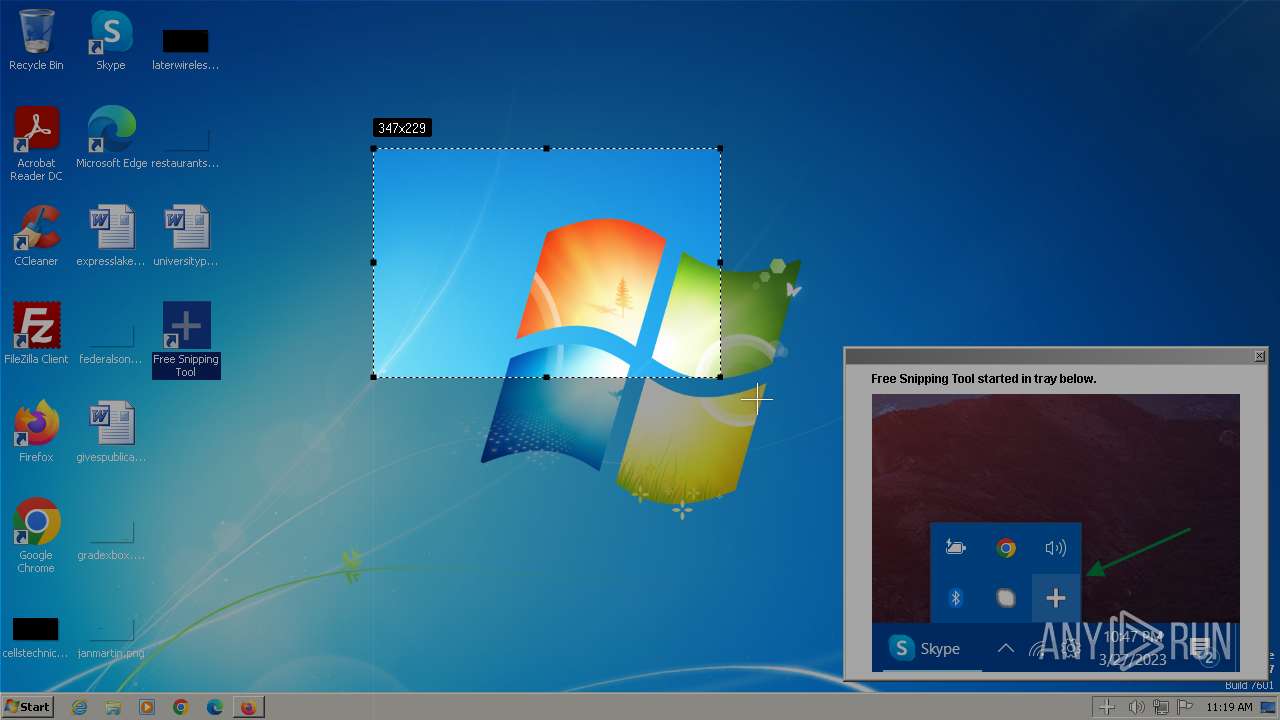This screenshot has height=720, width=1280.
Task: Click the left-middle selection handle
Action: 374,262
